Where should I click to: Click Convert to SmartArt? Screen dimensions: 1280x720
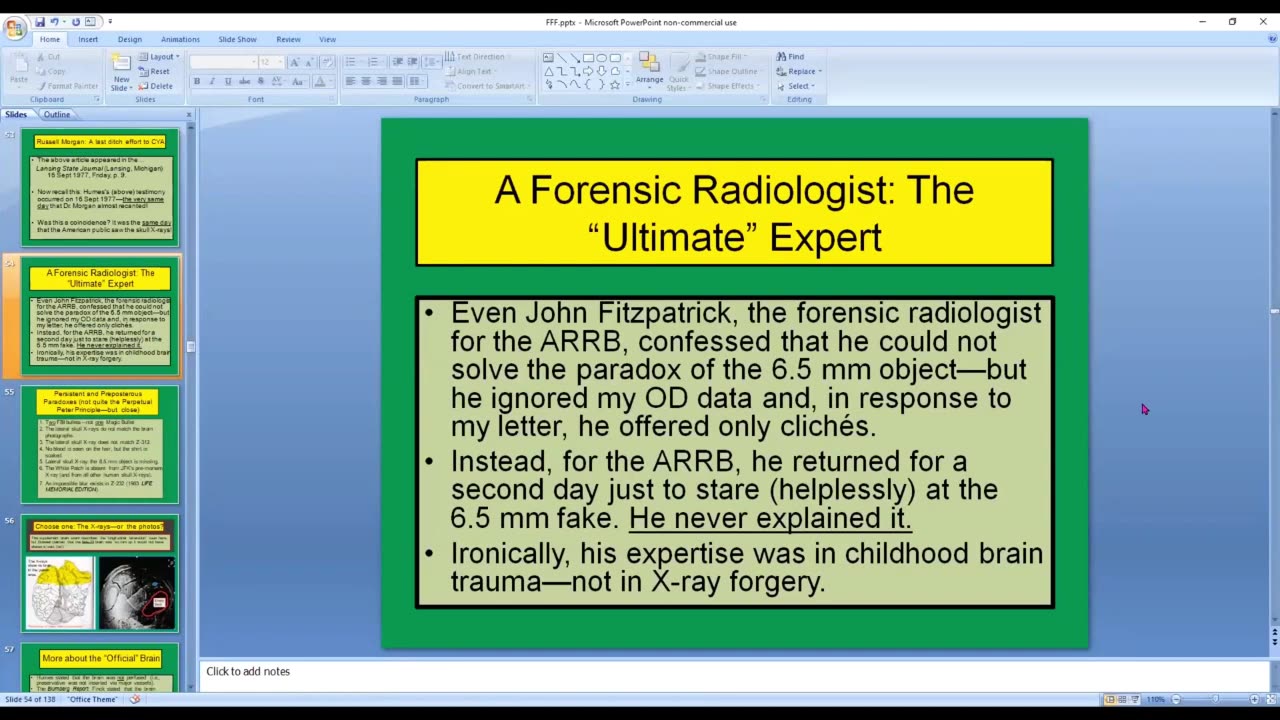tap(487, 86)
